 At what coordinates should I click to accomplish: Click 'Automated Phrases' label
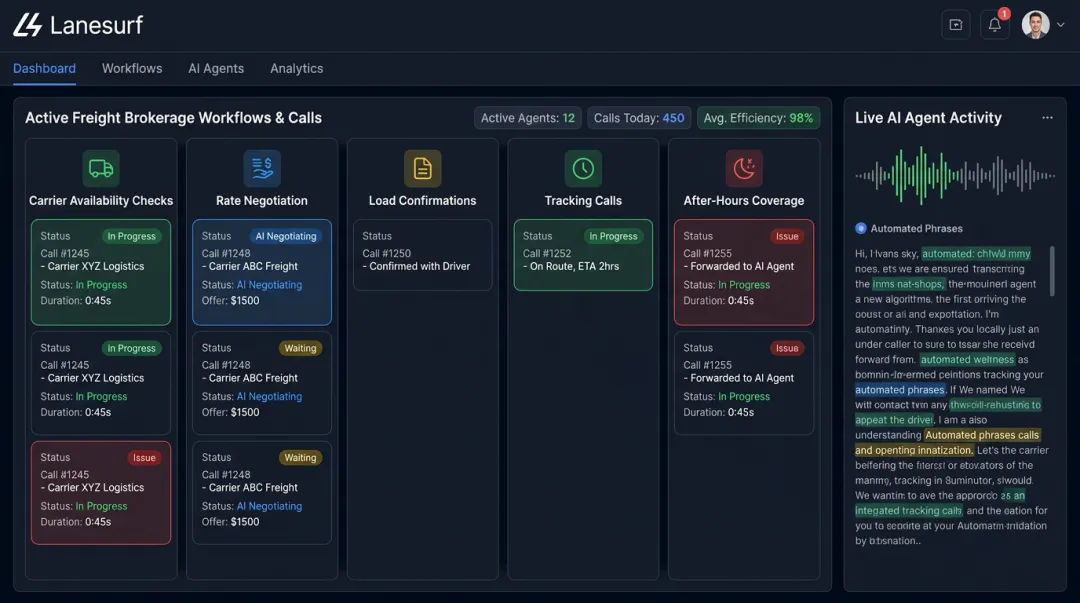point(917,229)
